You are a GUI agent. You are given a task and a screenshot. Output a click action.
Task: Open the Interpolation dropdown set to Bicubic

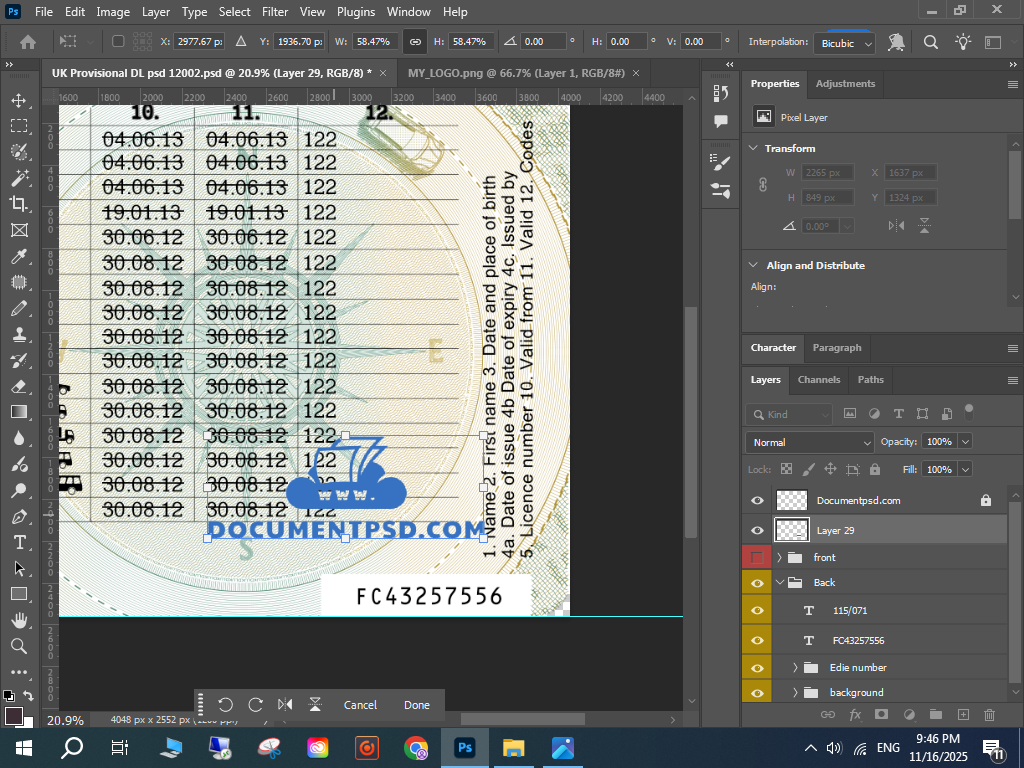pyautogui.click(x=846, y=43)
